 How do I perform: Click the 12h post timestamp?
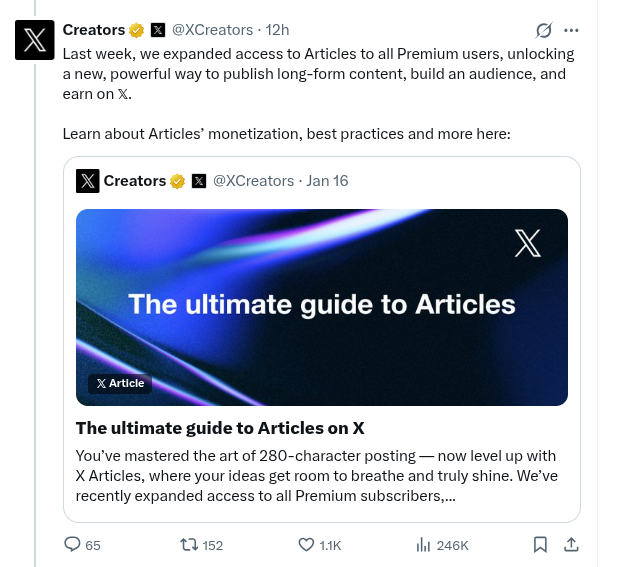pyautogui.click(x=277, y=30)
